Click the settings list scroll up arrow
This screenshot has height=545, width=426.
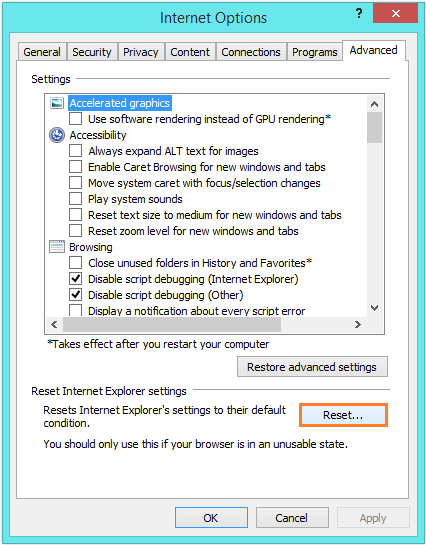coord(374,104)
